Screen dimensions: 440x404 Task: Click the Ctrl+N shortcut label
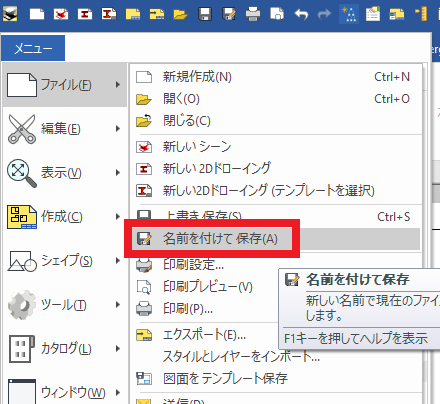coord(392,77)
